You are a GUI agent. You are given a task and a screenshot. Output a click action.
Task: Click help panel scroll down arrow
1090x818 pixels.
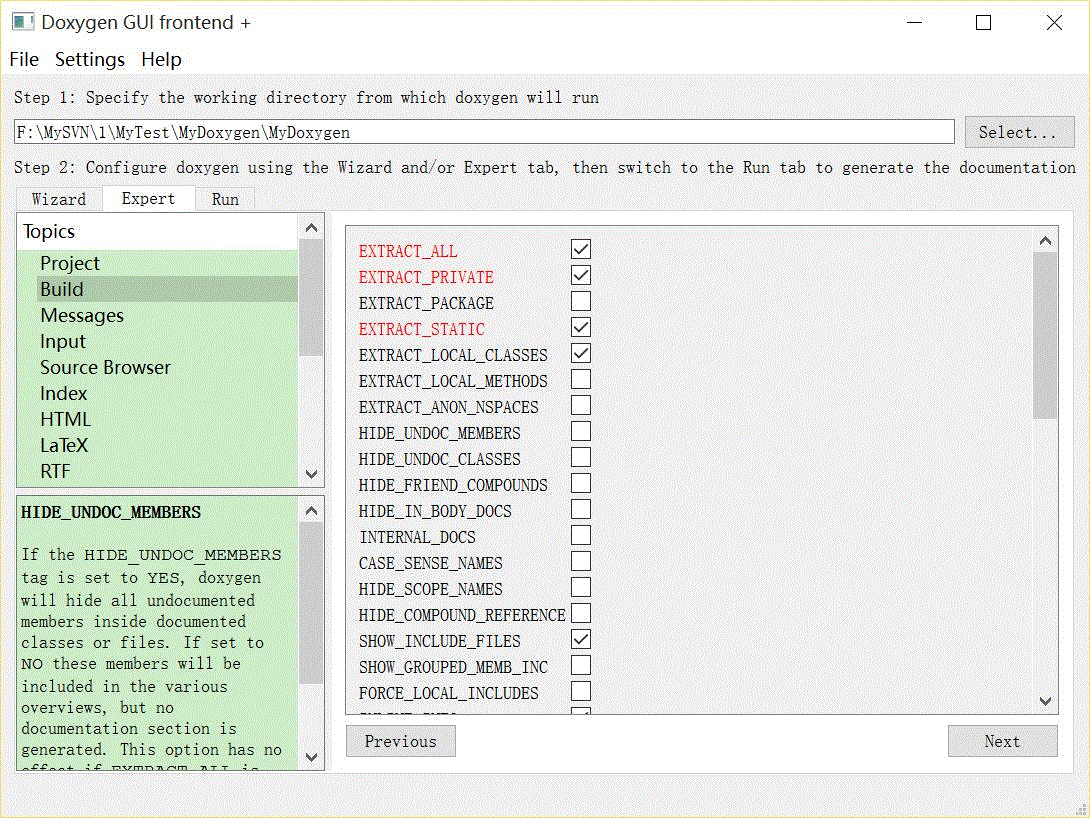click(x=311, y=757)
